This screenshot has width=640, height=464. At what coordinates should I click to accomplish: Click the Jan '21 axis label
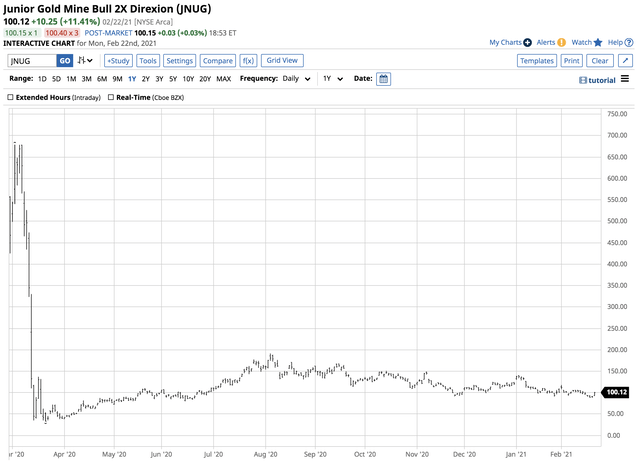(x=516, y=454)
